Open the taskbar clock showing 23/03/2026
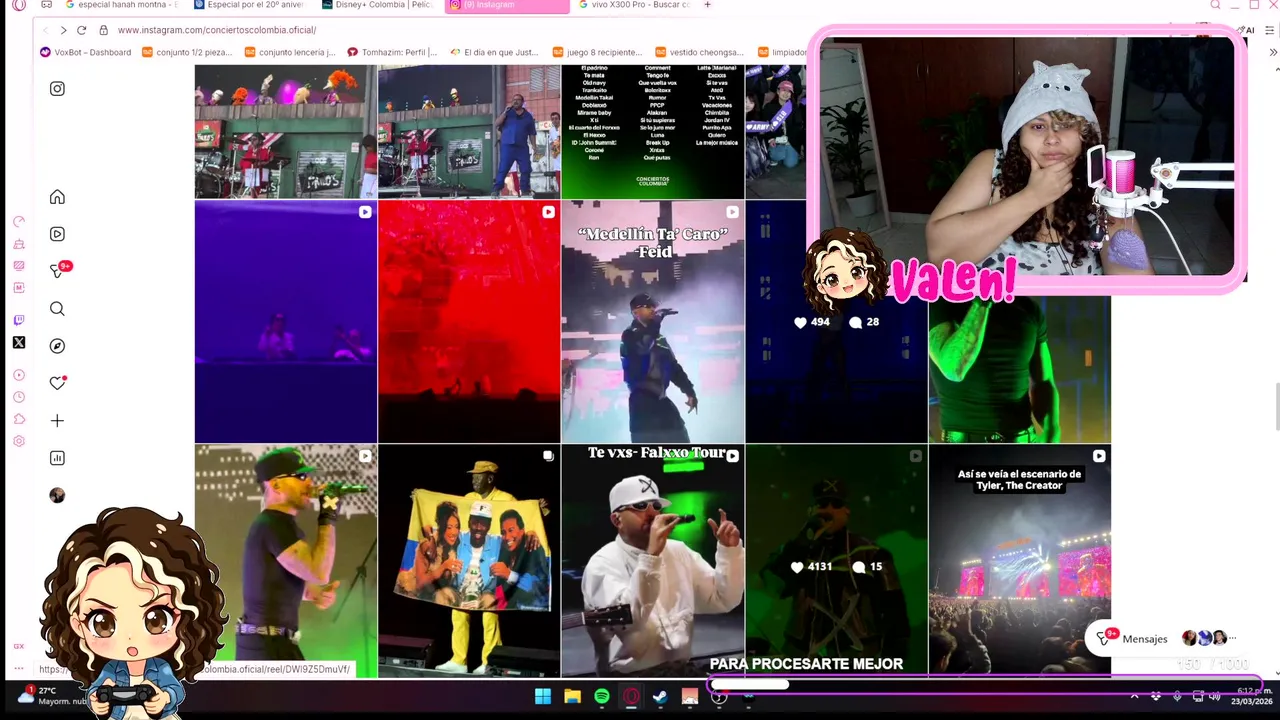 pos(1254,696)
